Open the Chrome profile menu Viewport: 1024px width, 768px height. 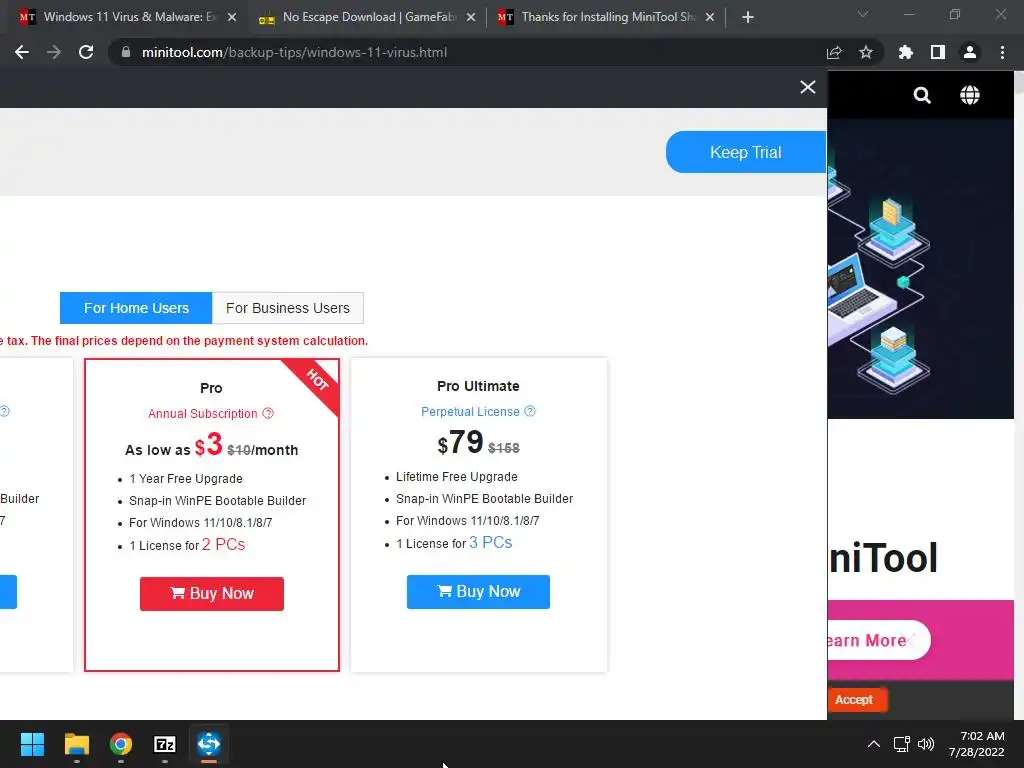coord(970,52)
